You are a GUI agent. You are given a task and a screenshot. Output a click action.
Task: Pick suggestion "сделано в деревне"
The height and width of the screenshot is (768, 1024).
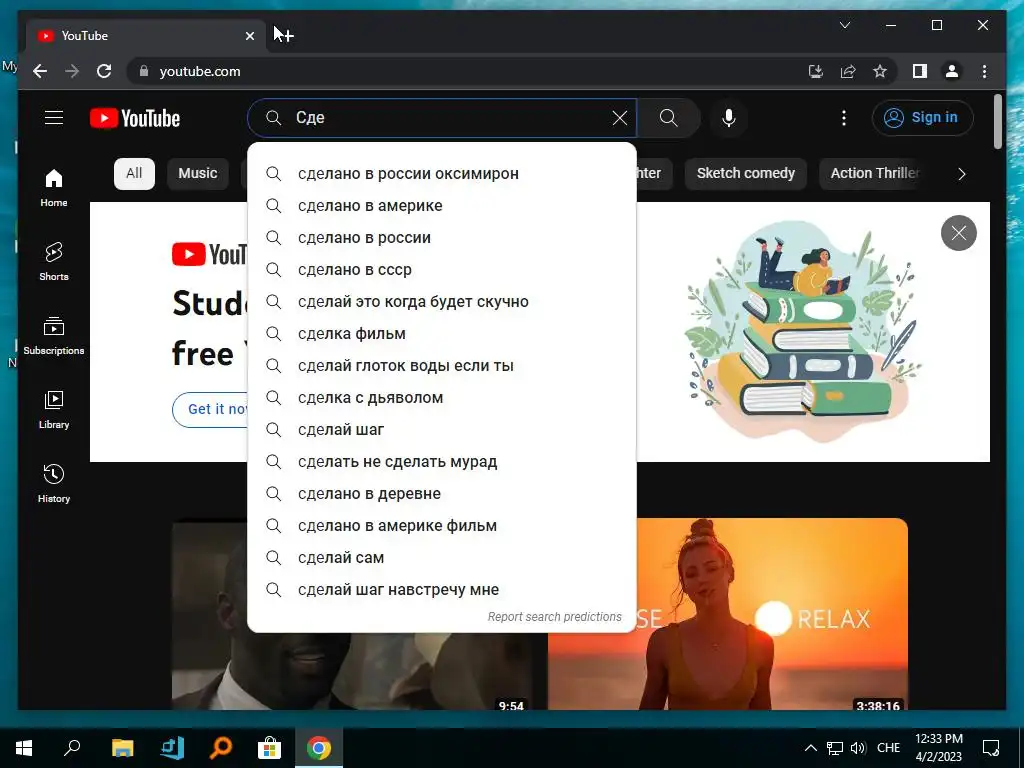click(442, 494)
